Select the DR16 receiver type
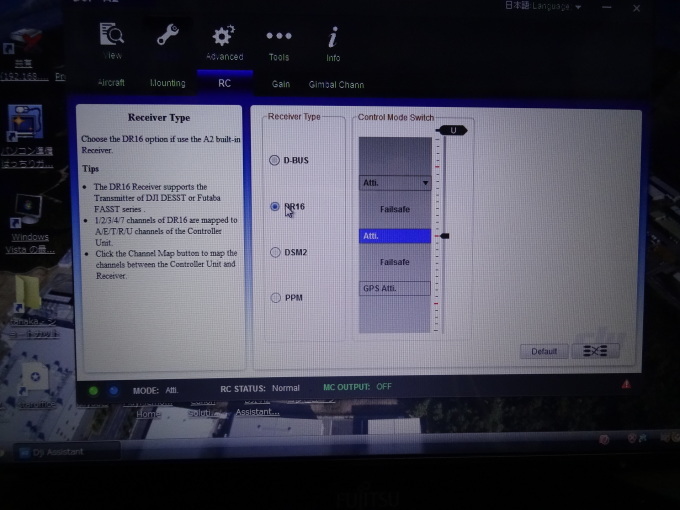 (275, 206)
